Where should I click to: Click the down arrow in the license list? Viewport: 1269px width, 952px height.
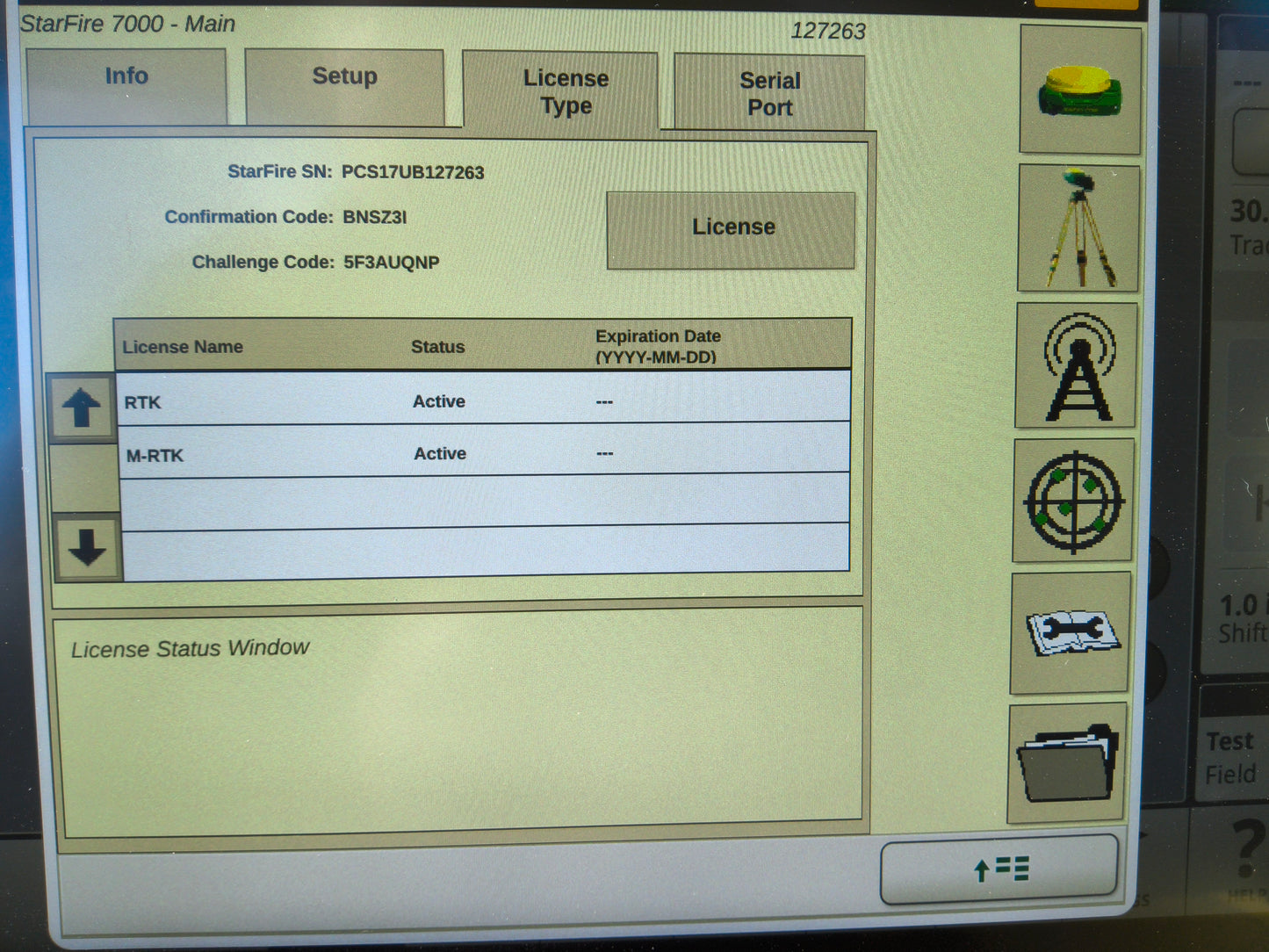pos(86,549)
